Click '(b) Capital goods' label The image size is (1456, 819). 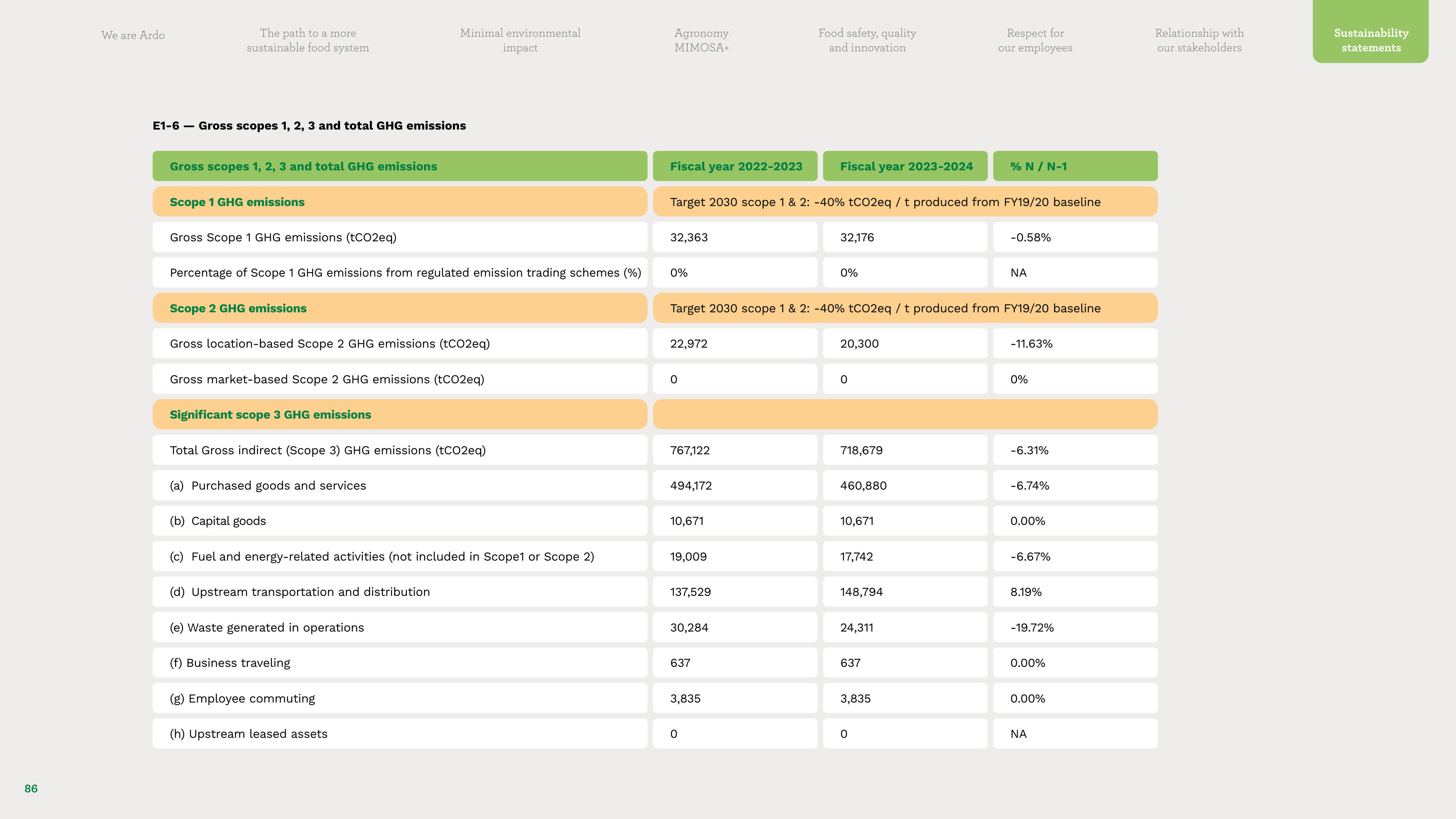[218, 521]
